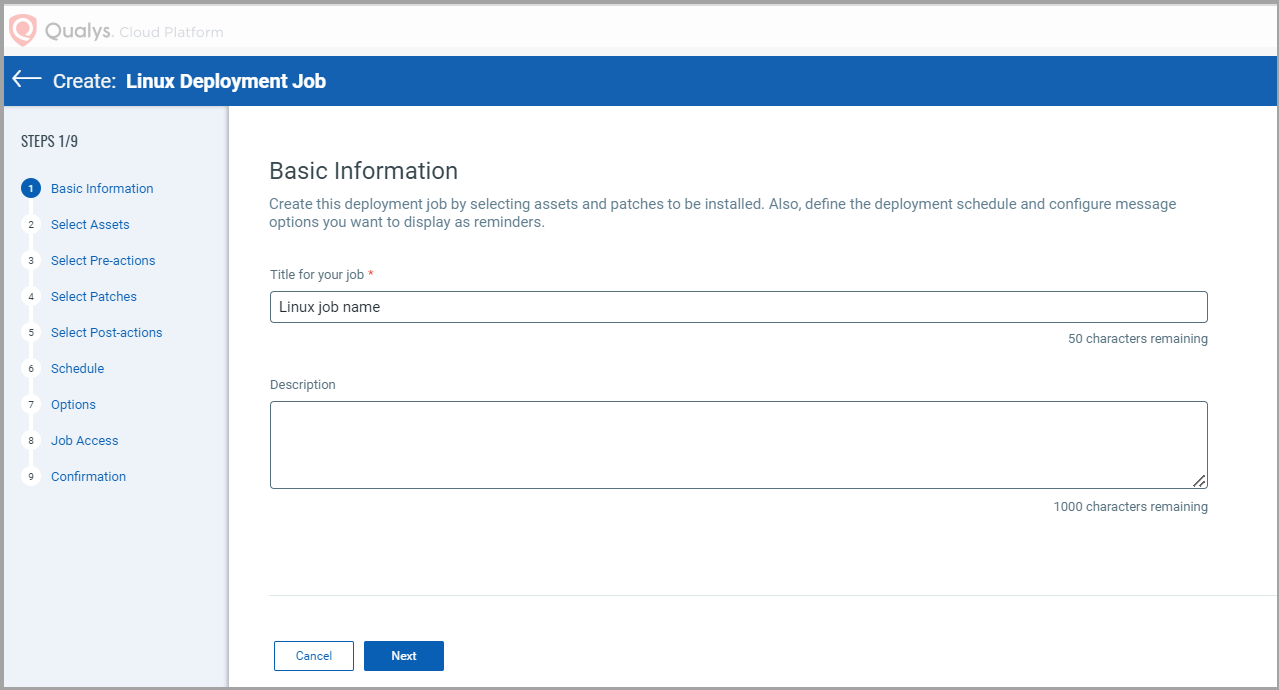Click step 6 number circle

coord(31,369)
